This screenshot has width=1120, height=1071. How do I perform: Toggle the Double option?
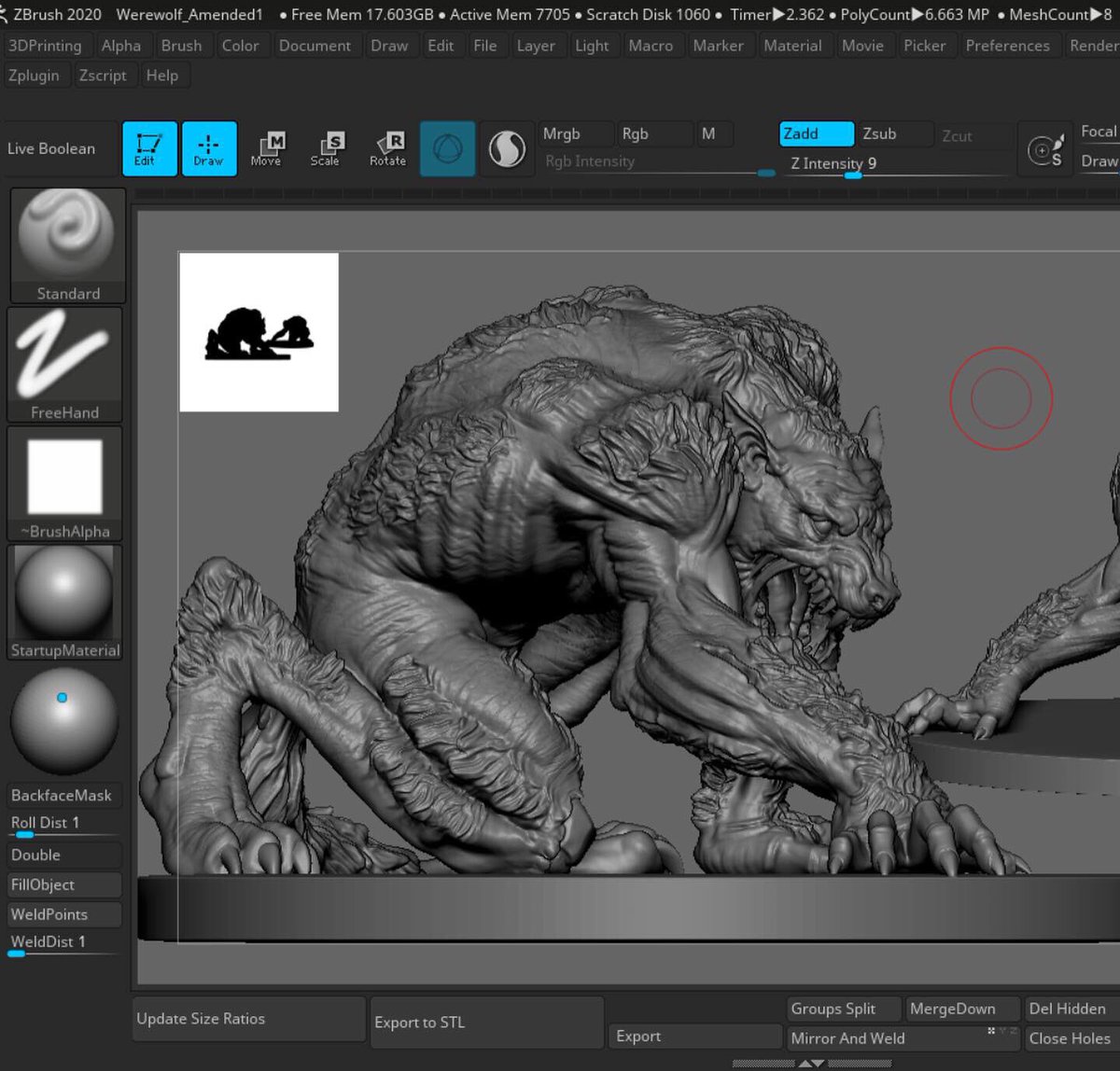(x=65, y=855)
